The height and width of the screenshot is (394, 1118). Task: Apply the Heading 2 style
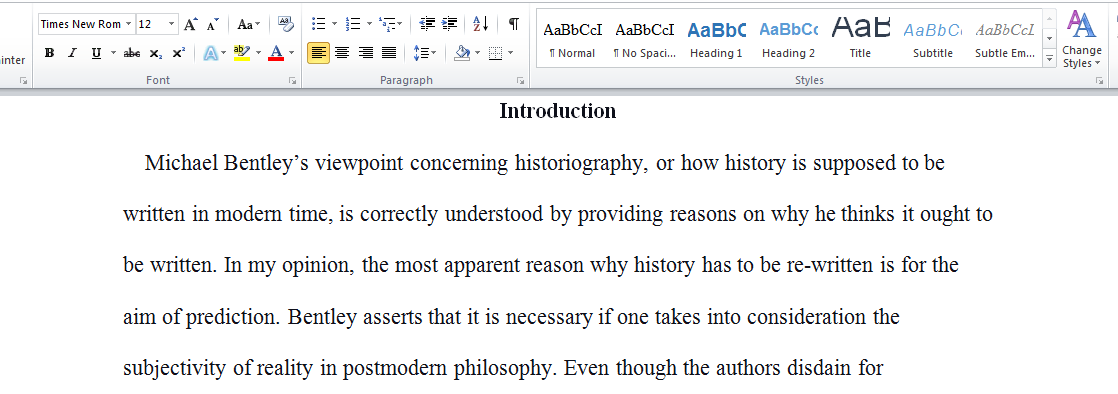(788, 38)
